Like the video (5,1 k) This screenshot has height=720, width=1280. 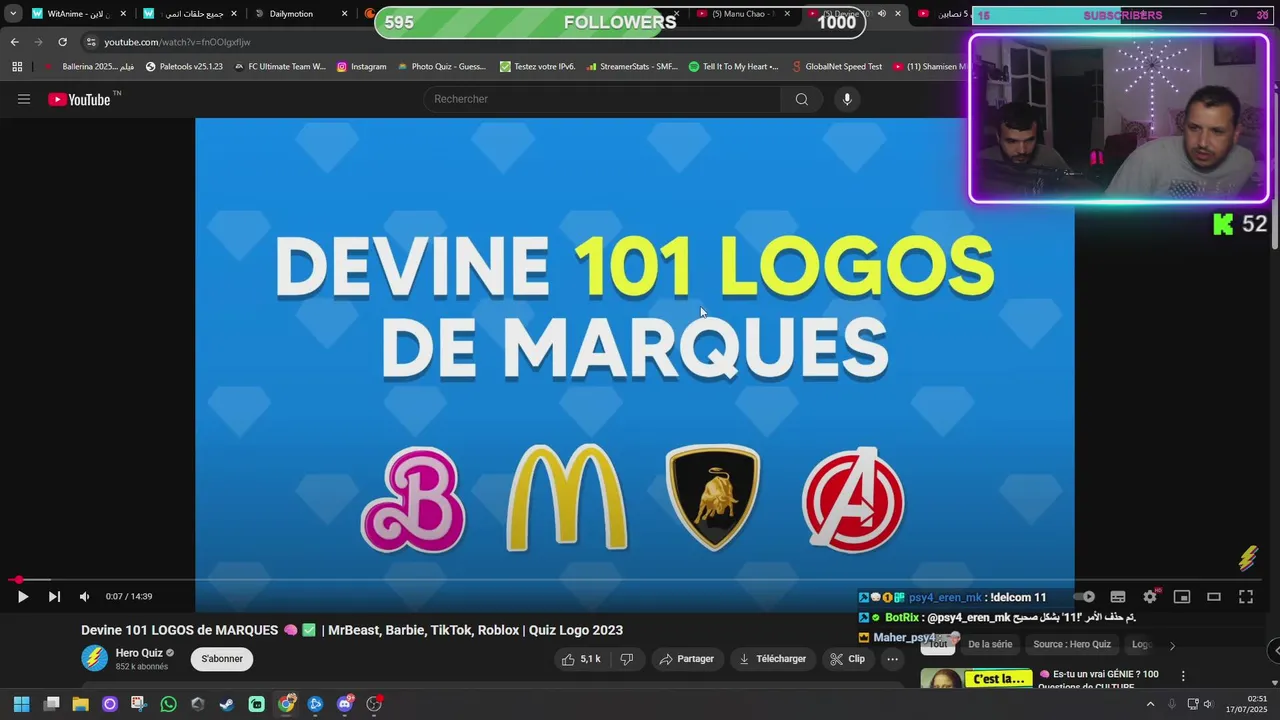coord(581,659)
